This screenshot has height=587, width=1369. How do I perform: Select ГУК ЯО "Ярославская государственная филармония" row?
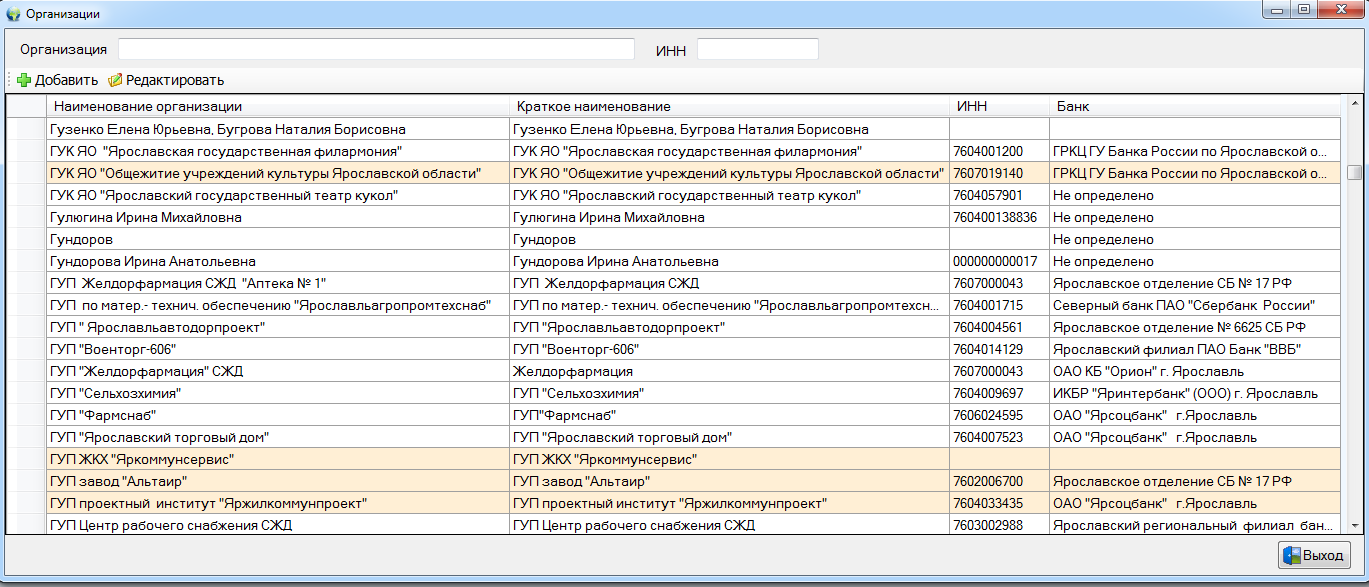[278, 151]
